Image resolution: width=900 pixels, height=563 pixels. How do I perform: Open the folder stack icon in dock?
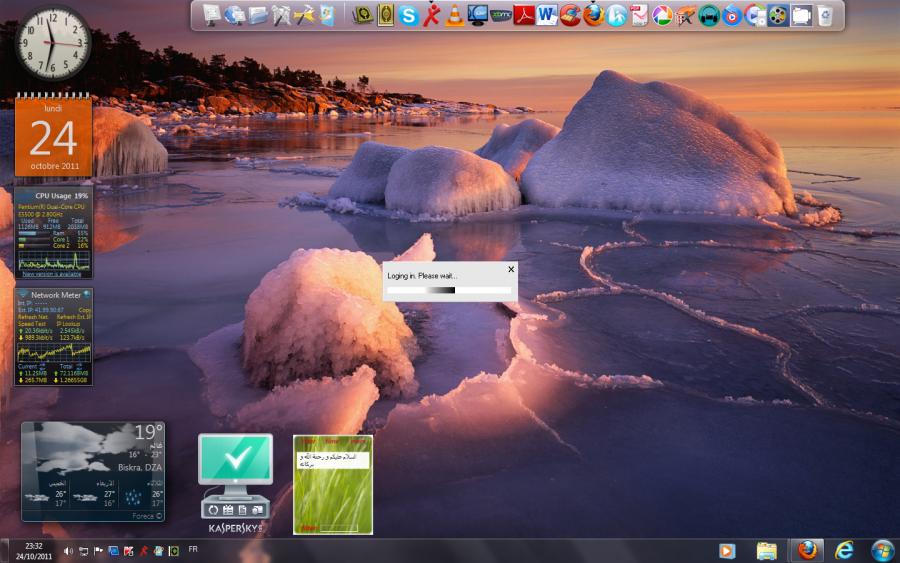tap(258, 15)
